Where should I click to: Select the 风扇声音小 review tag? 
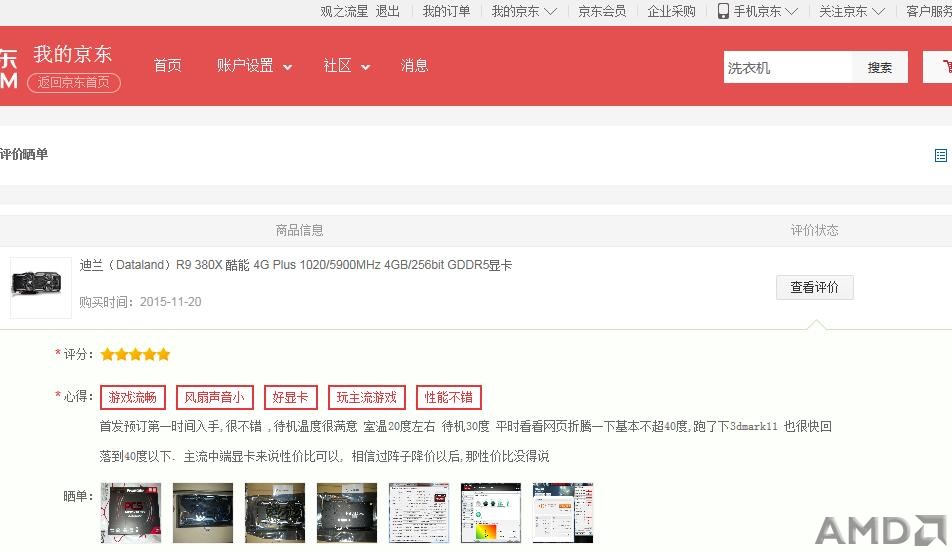click(x=214, y=397)
